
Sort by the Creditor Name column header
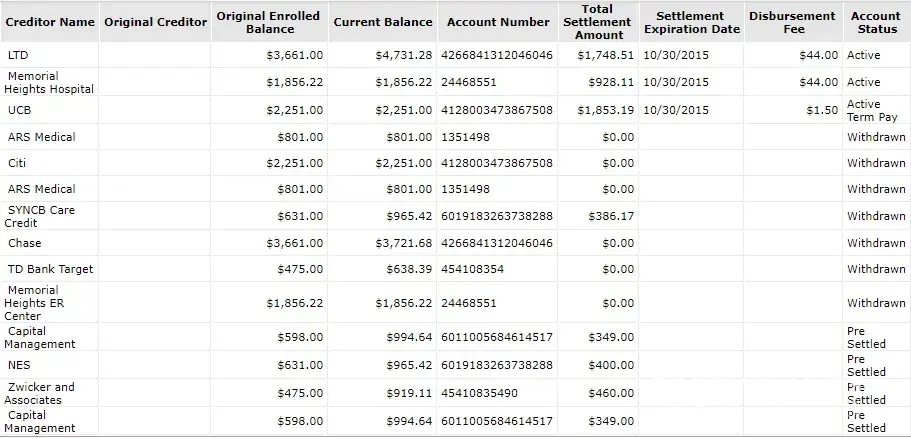[50, 22]
